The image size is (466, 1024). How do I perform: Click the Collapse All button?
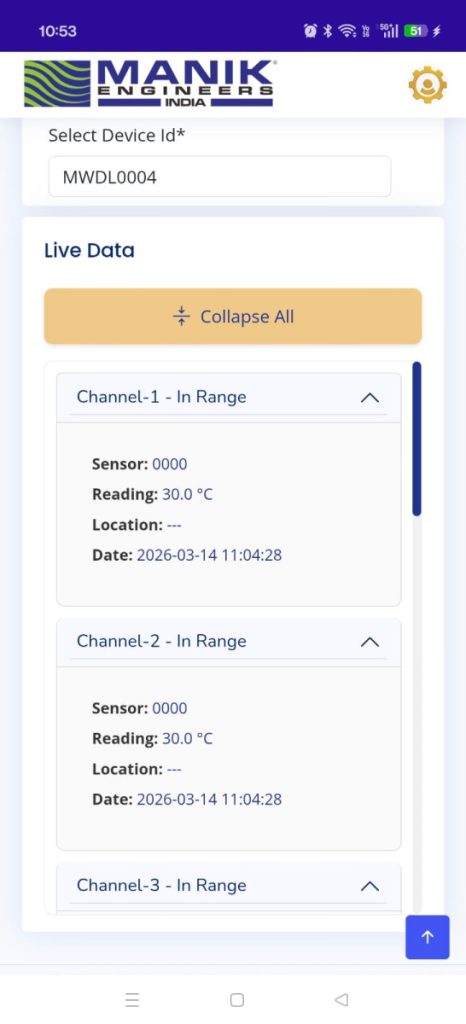click(233, 316)
